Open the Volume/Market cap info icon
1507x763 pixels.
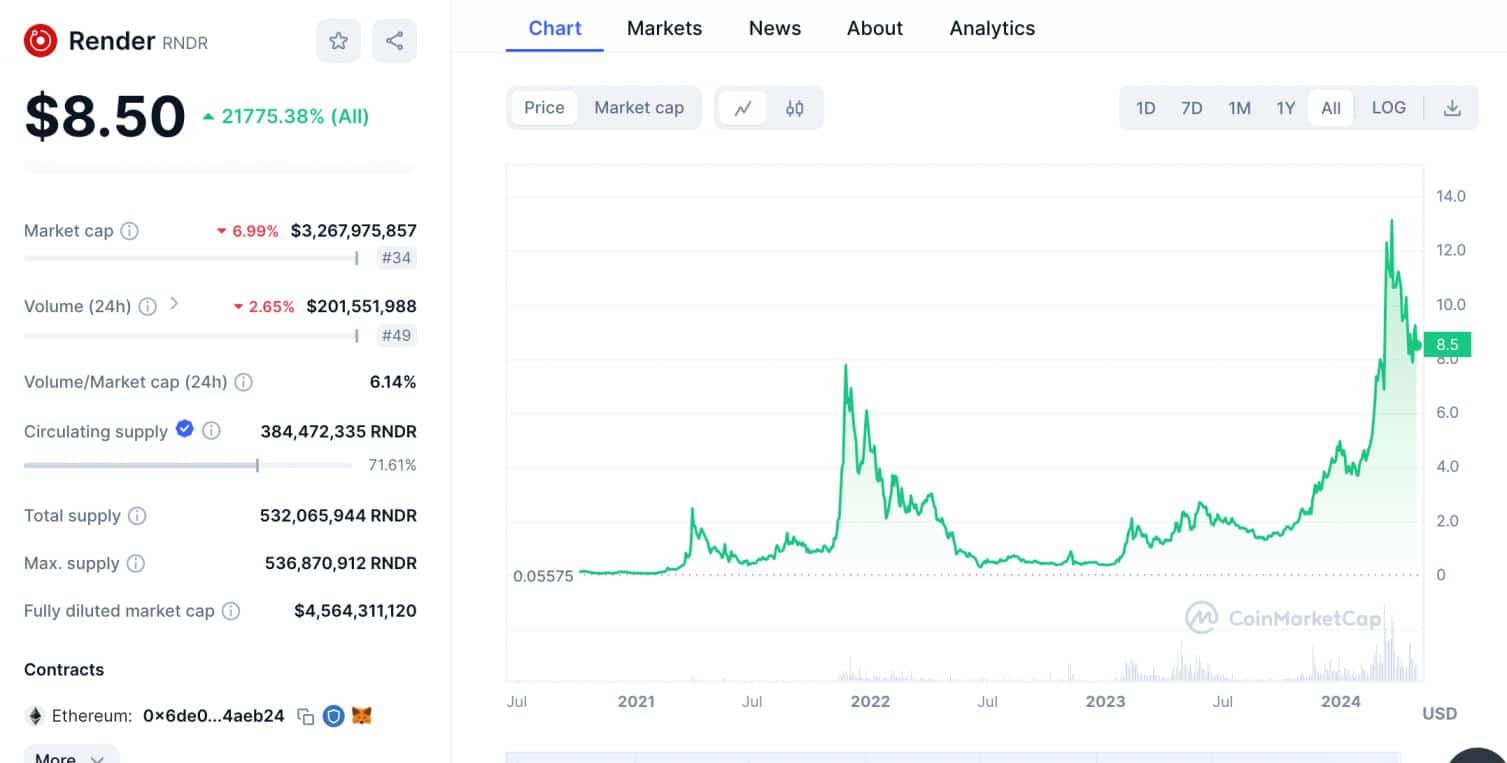pyautogui.click(x=243, y=382)
